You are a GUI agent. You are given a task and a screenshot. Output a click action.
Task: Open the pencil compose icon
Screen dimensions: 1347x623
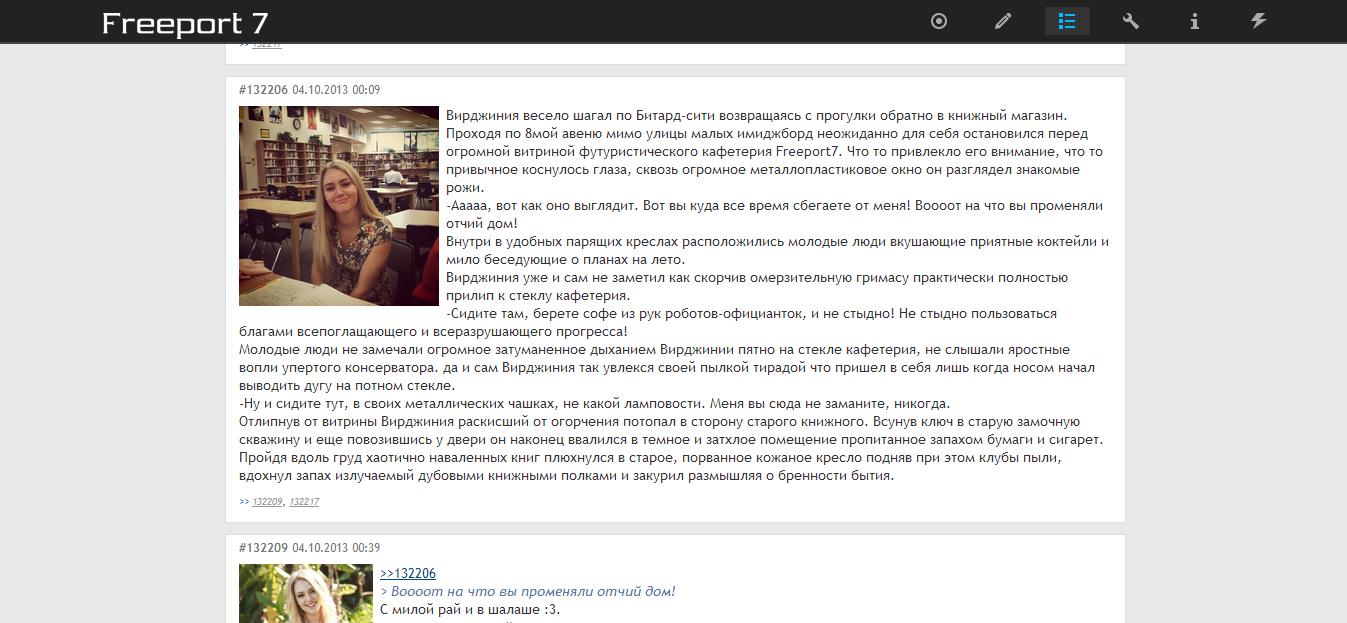[x=1003, y=21]
